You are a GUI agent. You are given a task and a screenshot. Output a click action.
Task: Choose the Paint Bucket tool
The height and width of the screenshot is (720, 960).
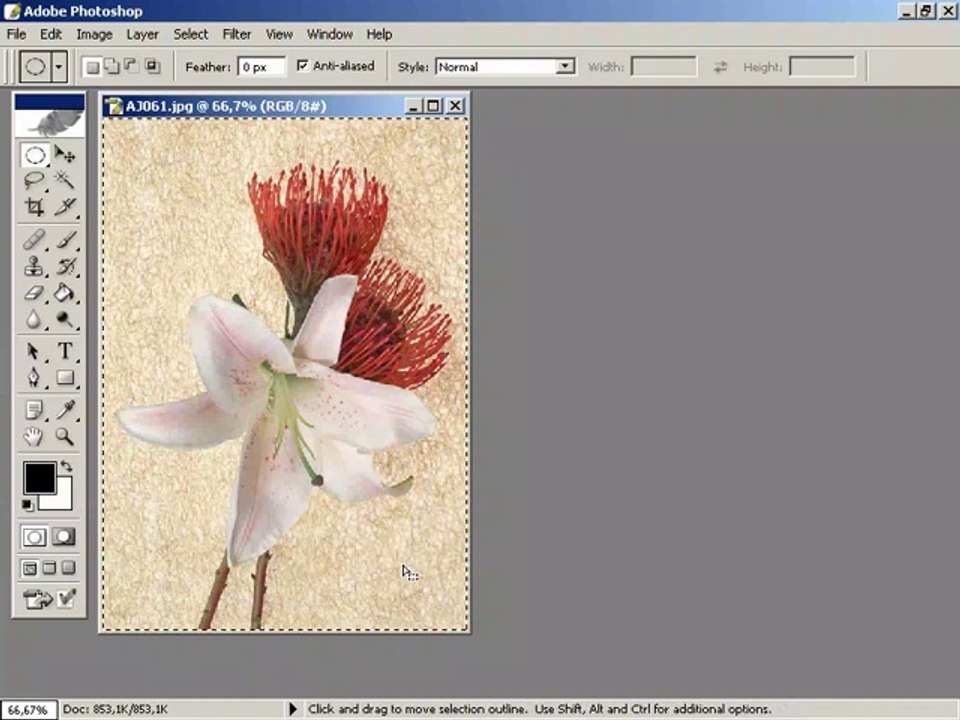(x=65, y=294)
